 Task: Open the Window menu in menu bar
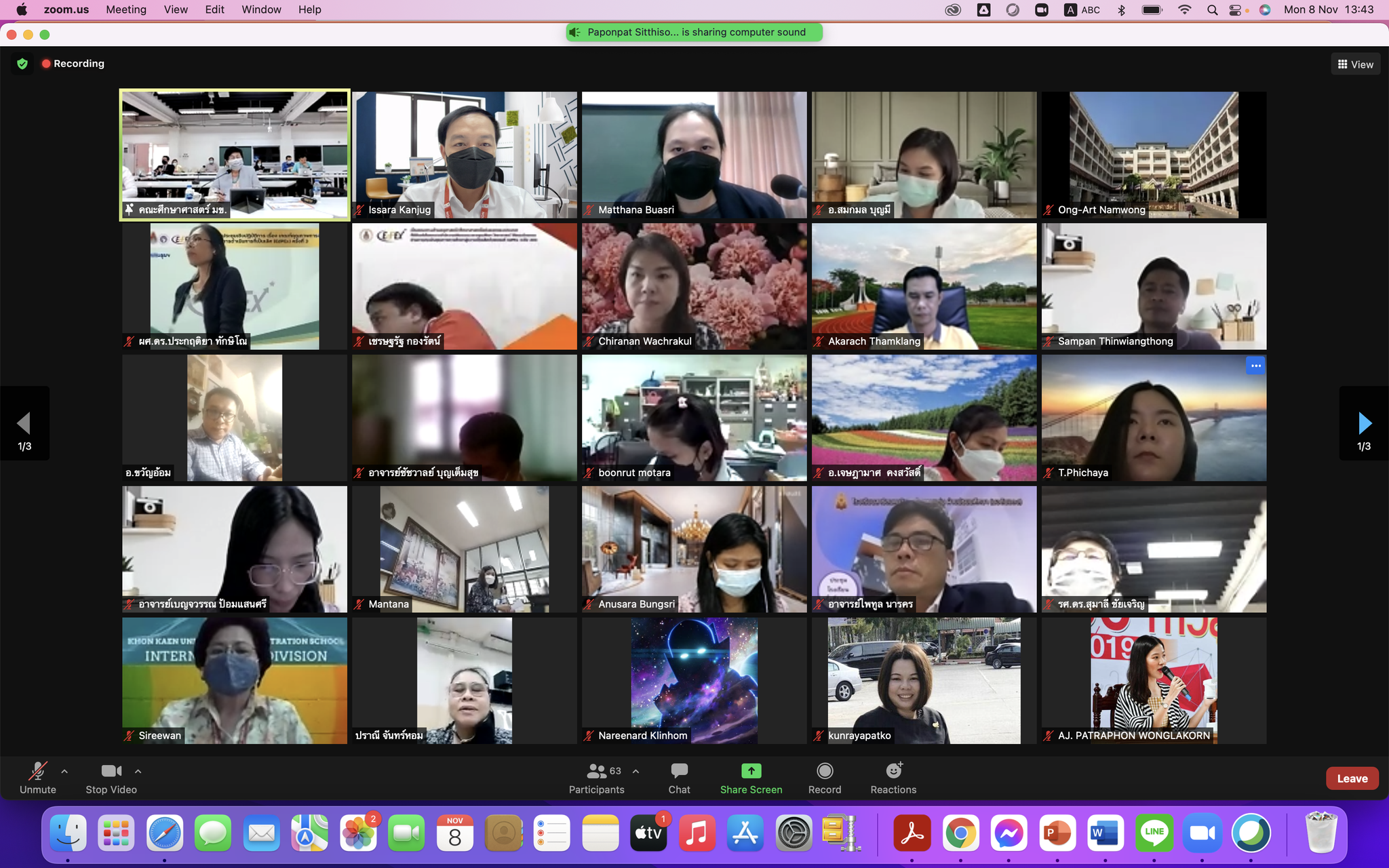pyautogui.click(x=261, y=9)
